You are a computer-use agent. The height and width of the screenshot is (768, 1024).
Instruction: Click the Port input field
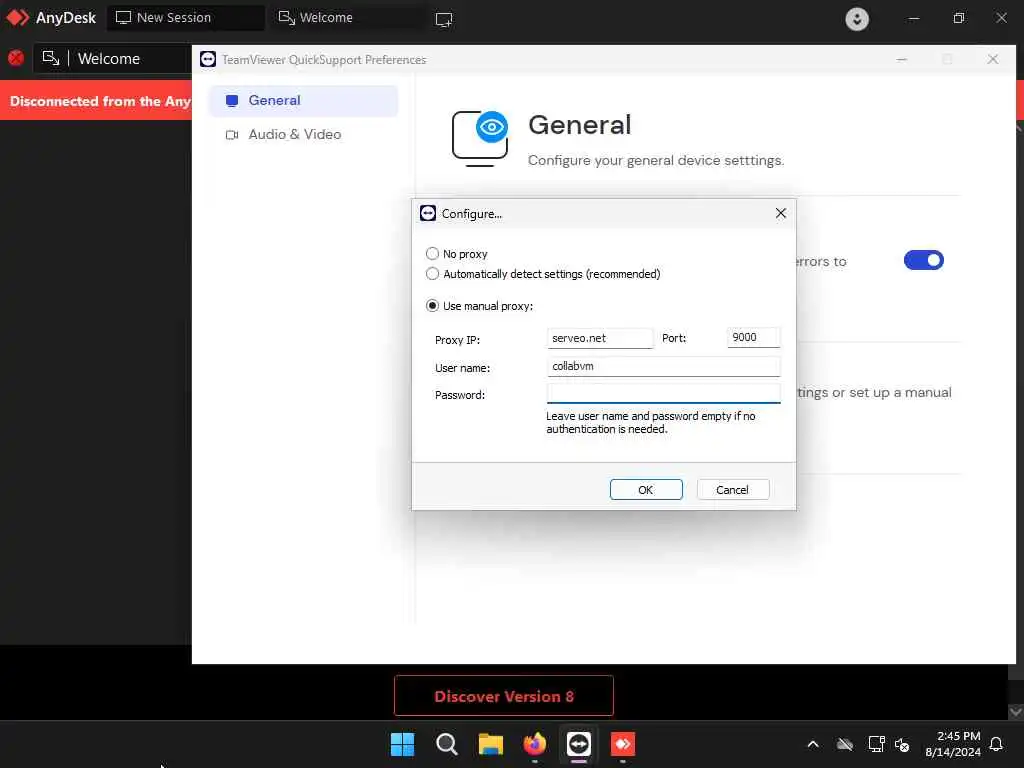point(754,338)
